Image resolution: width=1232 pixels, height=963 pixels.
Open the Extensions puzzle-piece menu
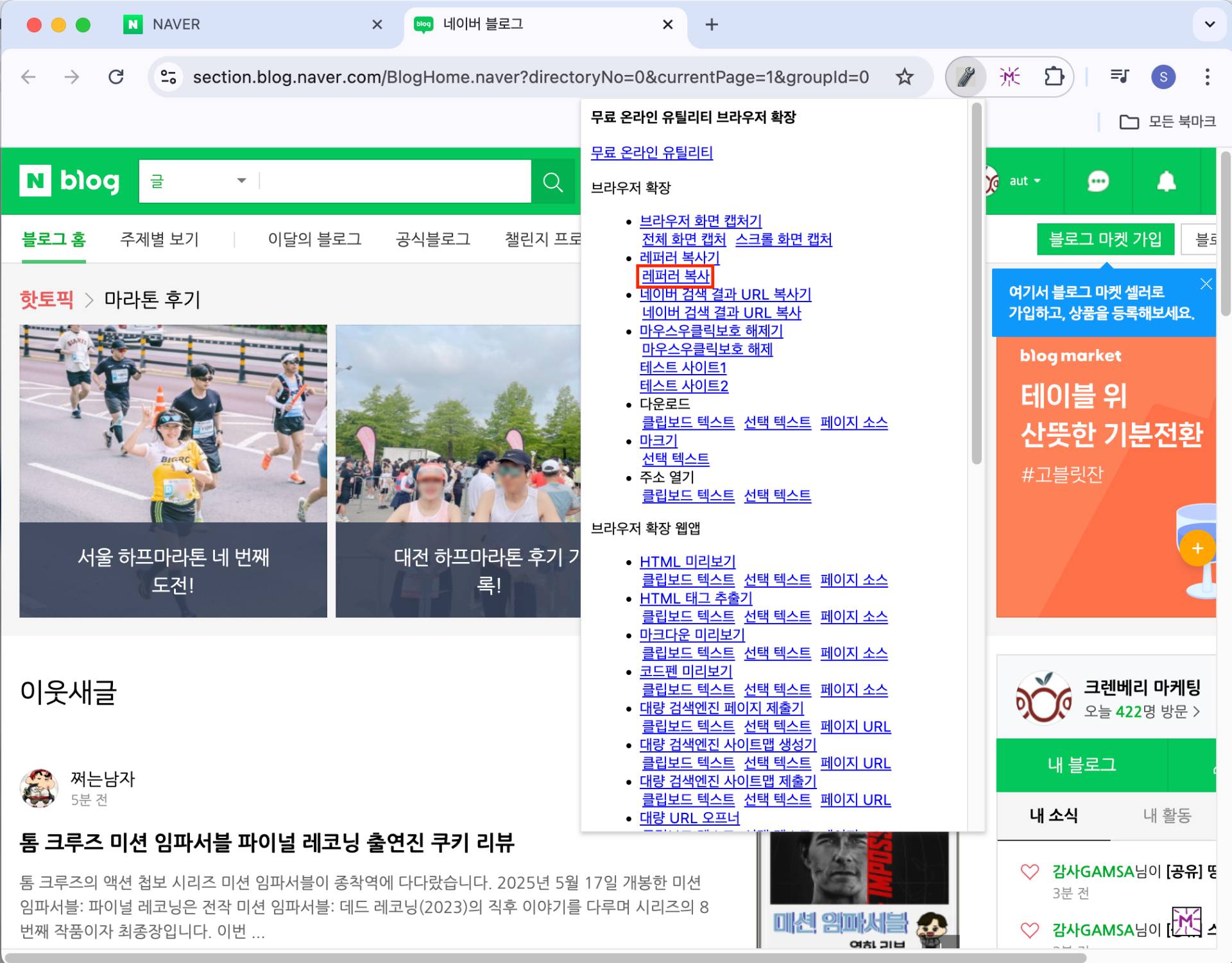(1054, 77)
